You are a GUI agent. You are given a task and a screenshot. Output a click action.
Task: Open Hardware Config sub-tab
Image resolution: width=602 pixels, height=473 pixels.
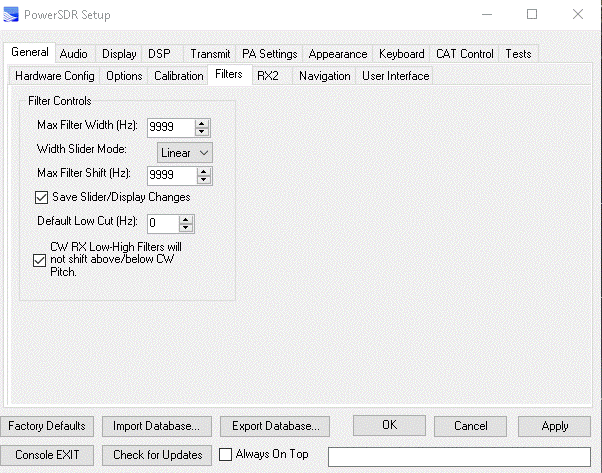point(55,76)
